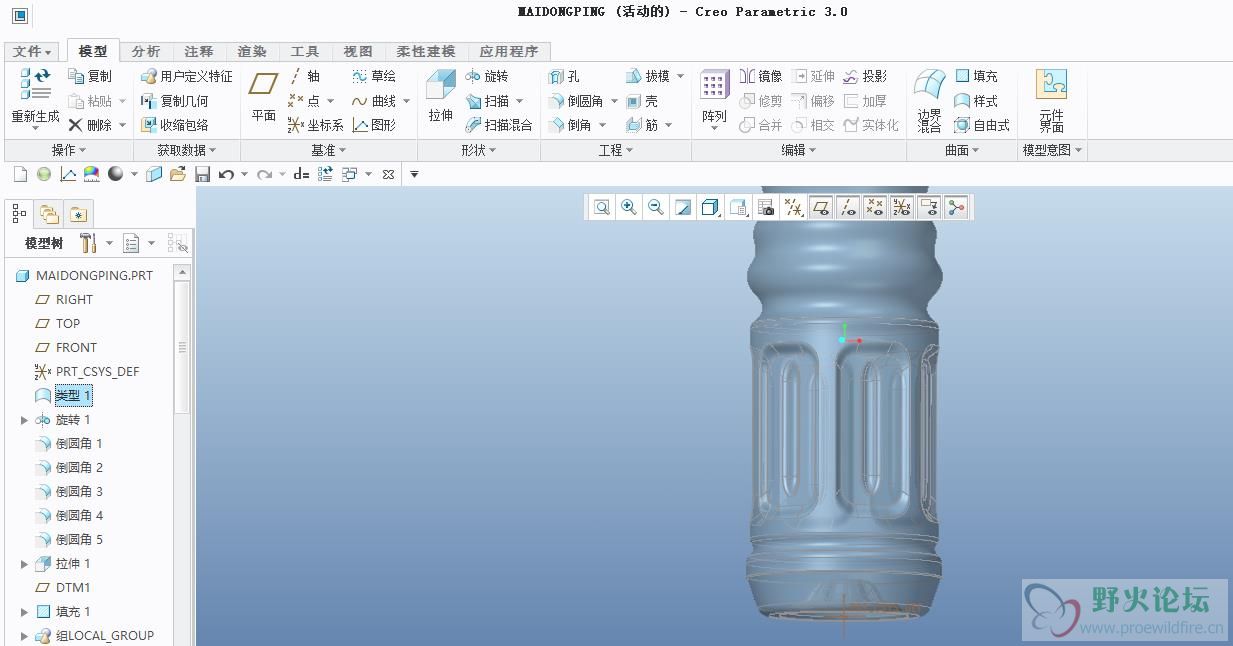Open the 模型意图 group dropdown

click(x=1052, y=150)
